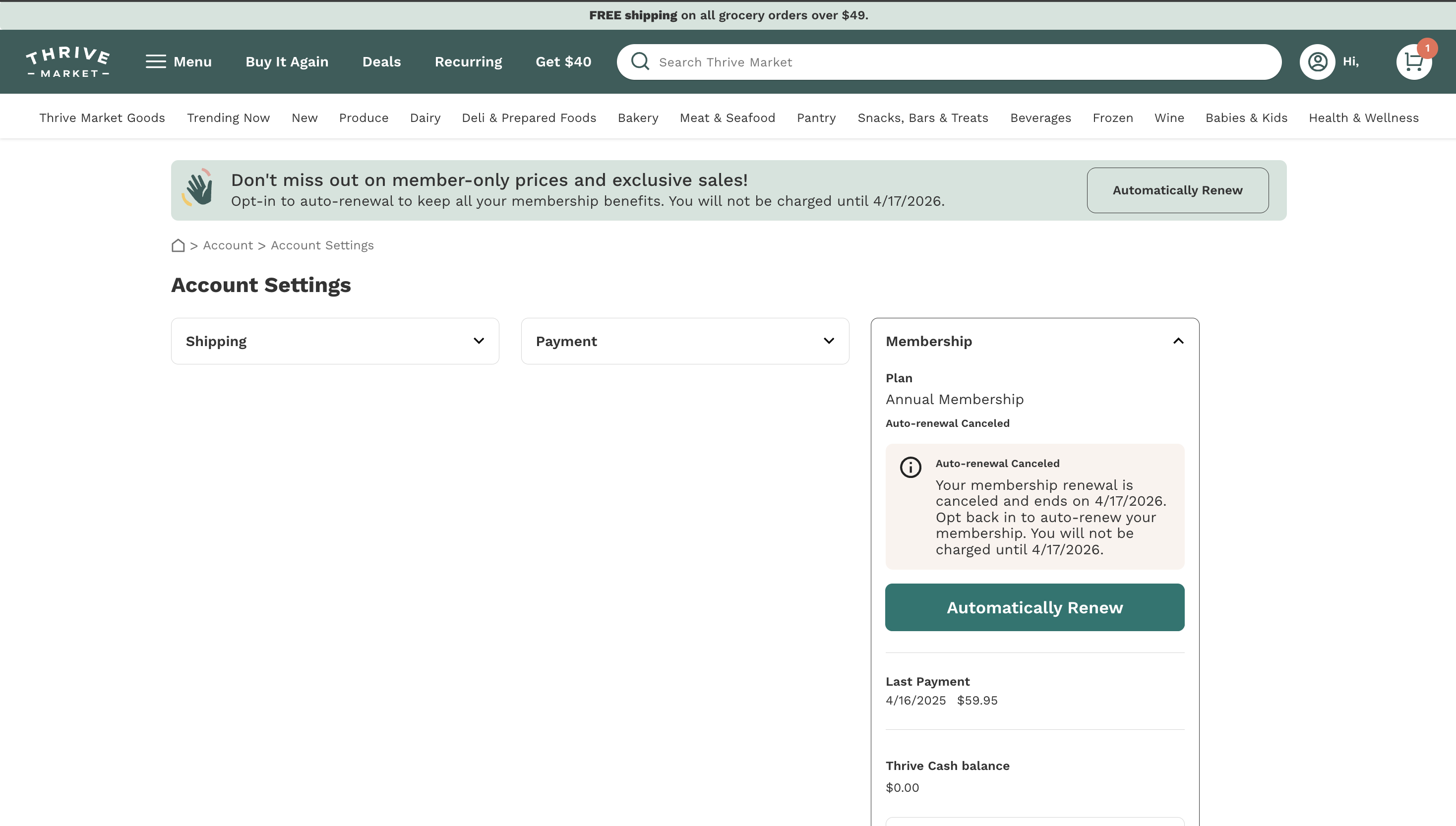
Task: Click the waving hand banner icon
Action: (198, 188)
